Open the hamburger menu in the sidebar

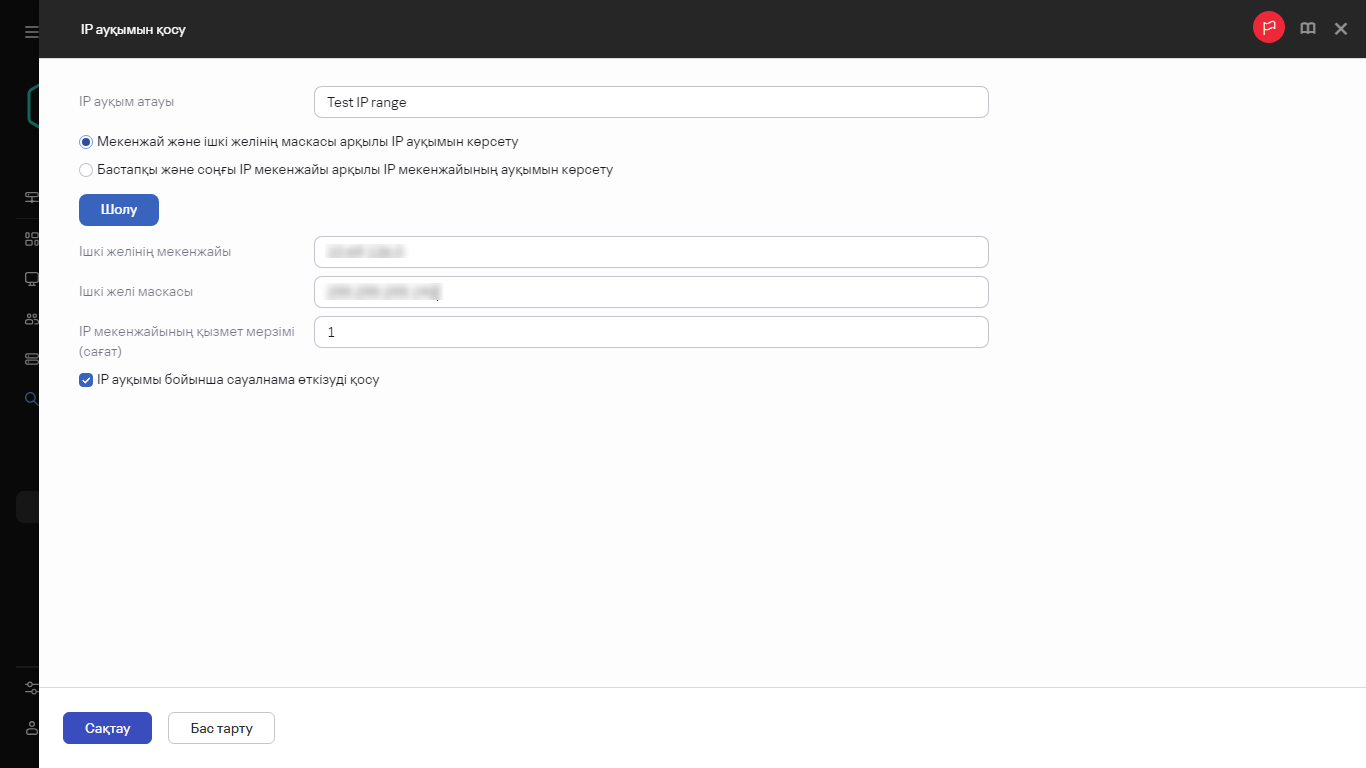click(x=31, y=32)
